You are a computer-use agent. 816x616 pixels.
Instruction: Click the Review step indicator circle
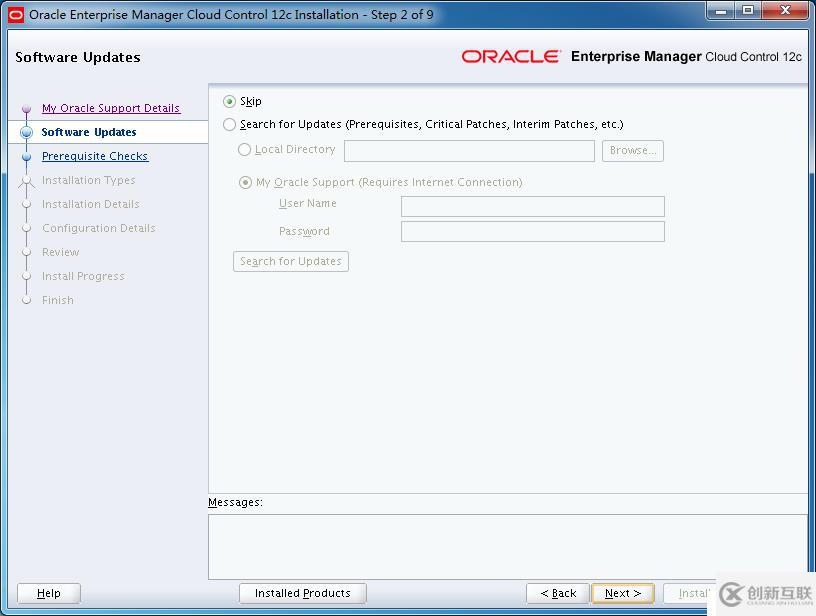click(x=27, y=252)
